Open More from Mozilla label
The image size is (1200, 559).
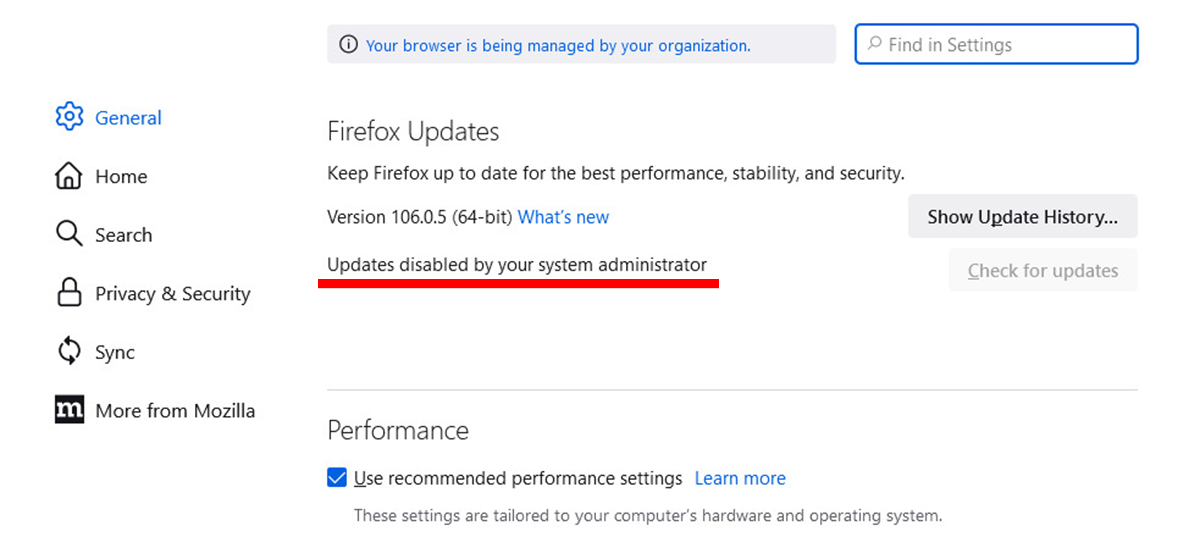tap(175, 411)
